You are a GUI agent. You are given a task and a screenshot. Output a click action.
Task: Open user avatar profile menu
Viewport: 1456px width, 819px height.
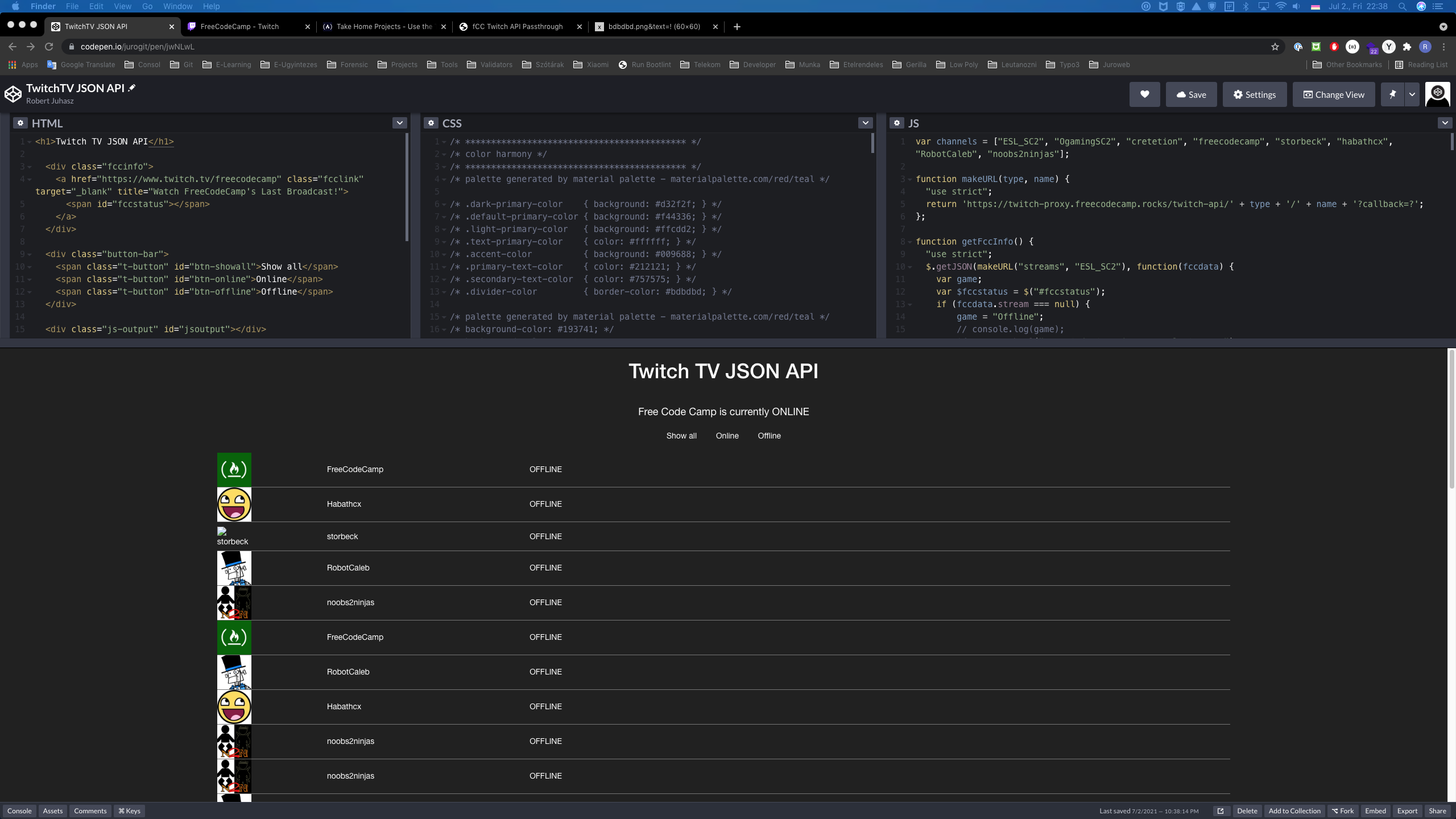(x=1437, y=94)
